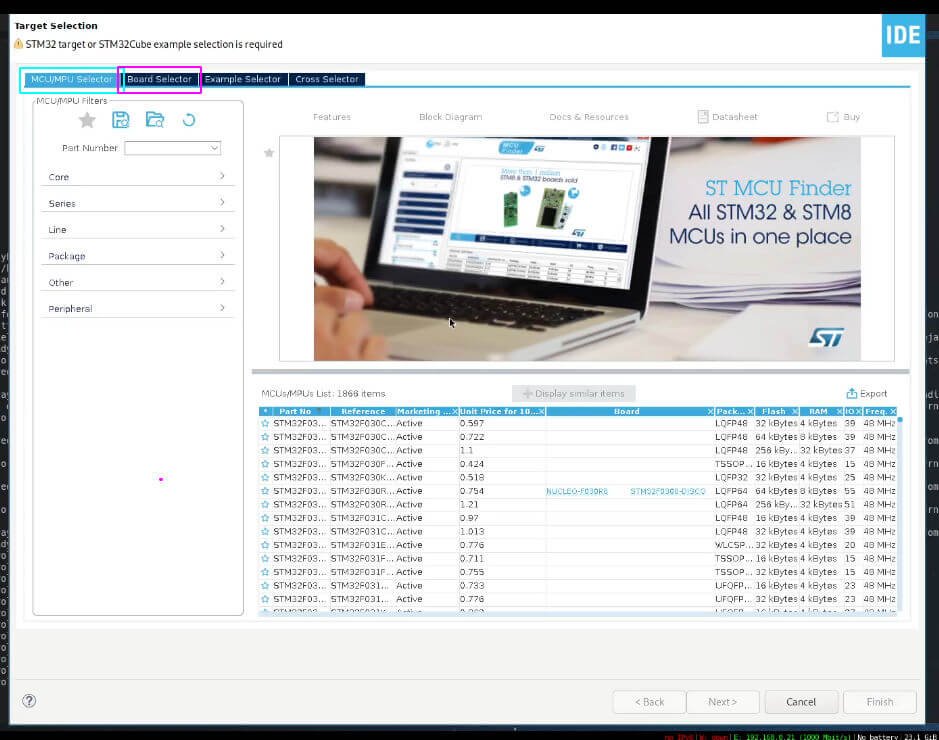Screen dimensions: 939x740
Task: Open the NUCLEO-F030R8 board link
Action: pos(577,491)
